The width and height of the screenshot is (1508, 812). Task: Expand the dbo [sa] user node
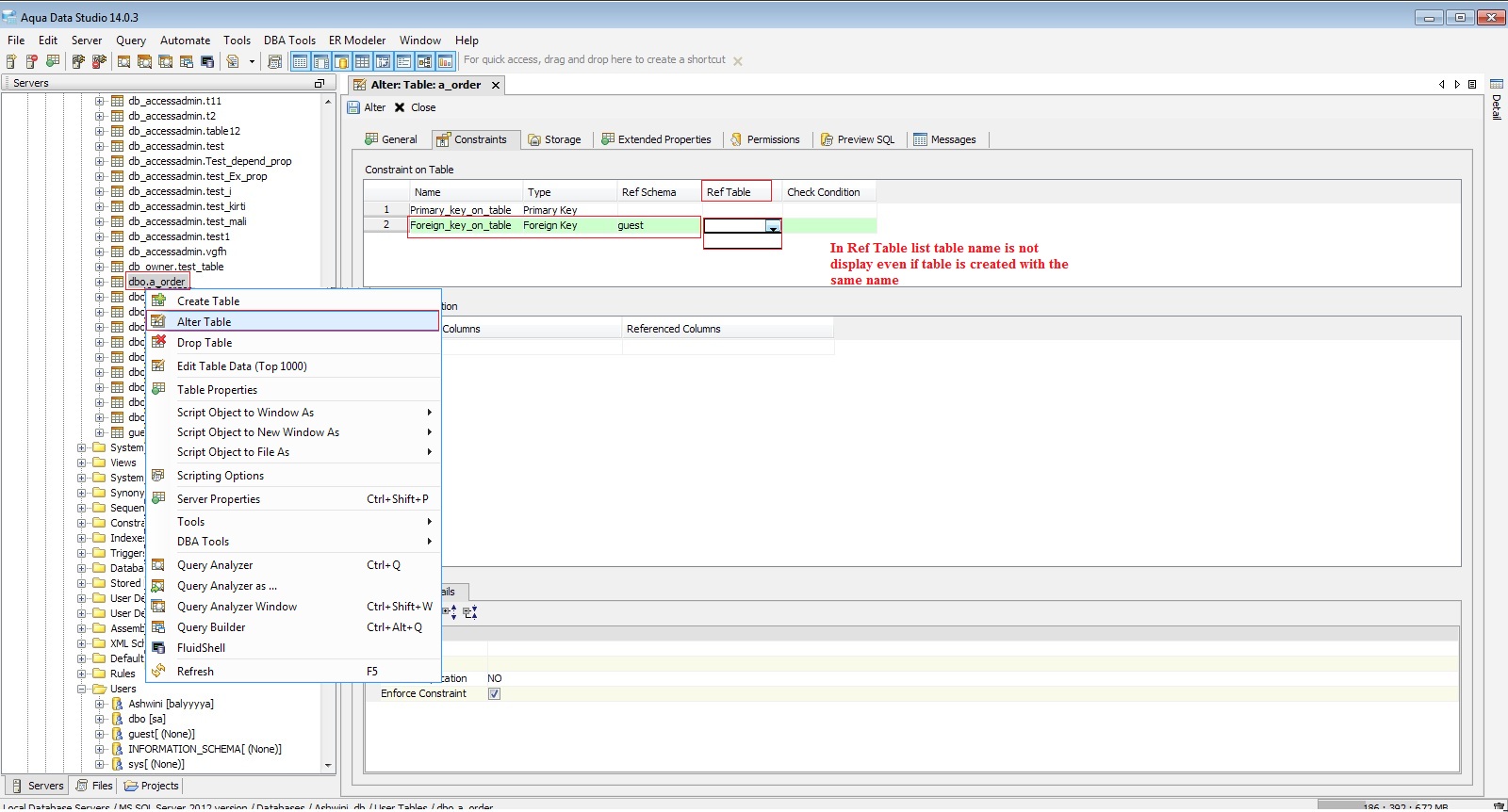pos(99,719)
